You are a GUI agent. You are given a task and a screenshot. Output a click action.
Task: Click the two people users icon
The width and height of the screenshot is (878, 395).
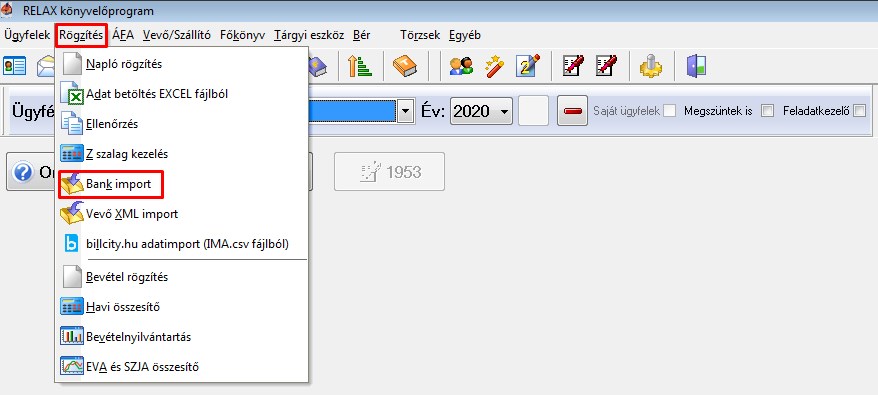click(461, 66)
